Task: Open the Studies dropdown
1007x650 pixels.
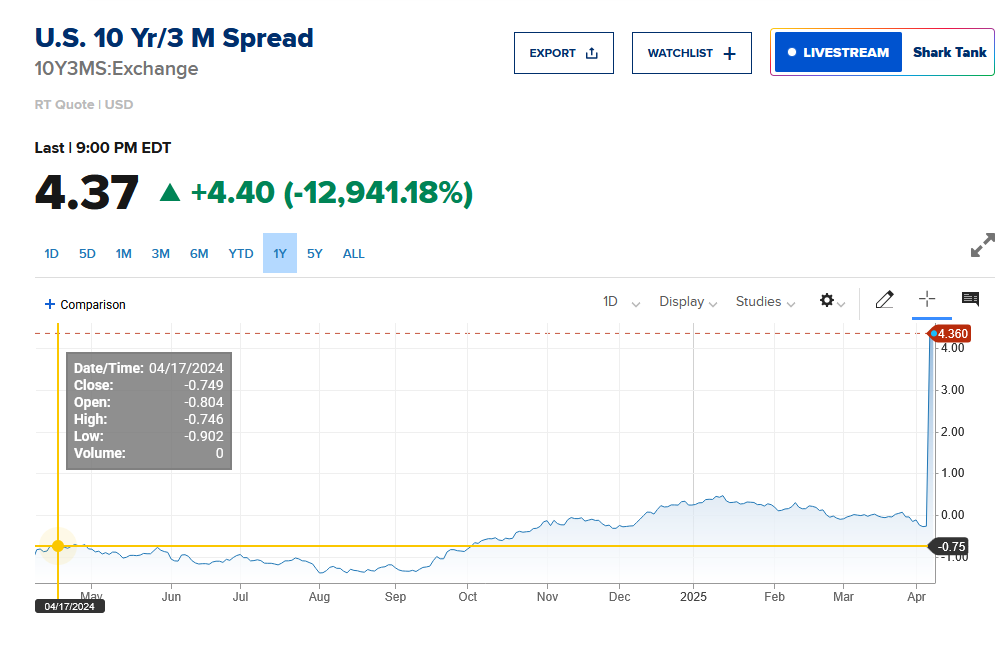Action: pyautogui.click(x=765, y=302)
